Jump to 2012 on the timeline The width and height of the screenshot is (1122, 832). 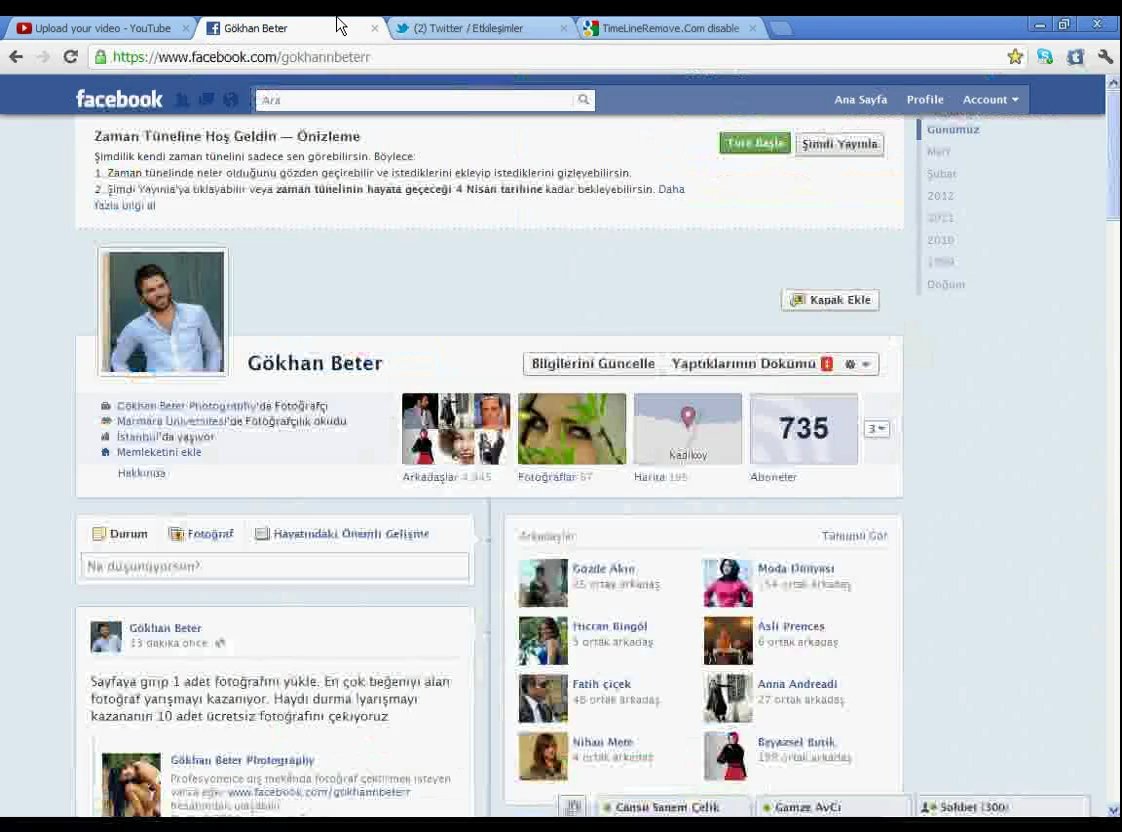click(x=940, y=196)
